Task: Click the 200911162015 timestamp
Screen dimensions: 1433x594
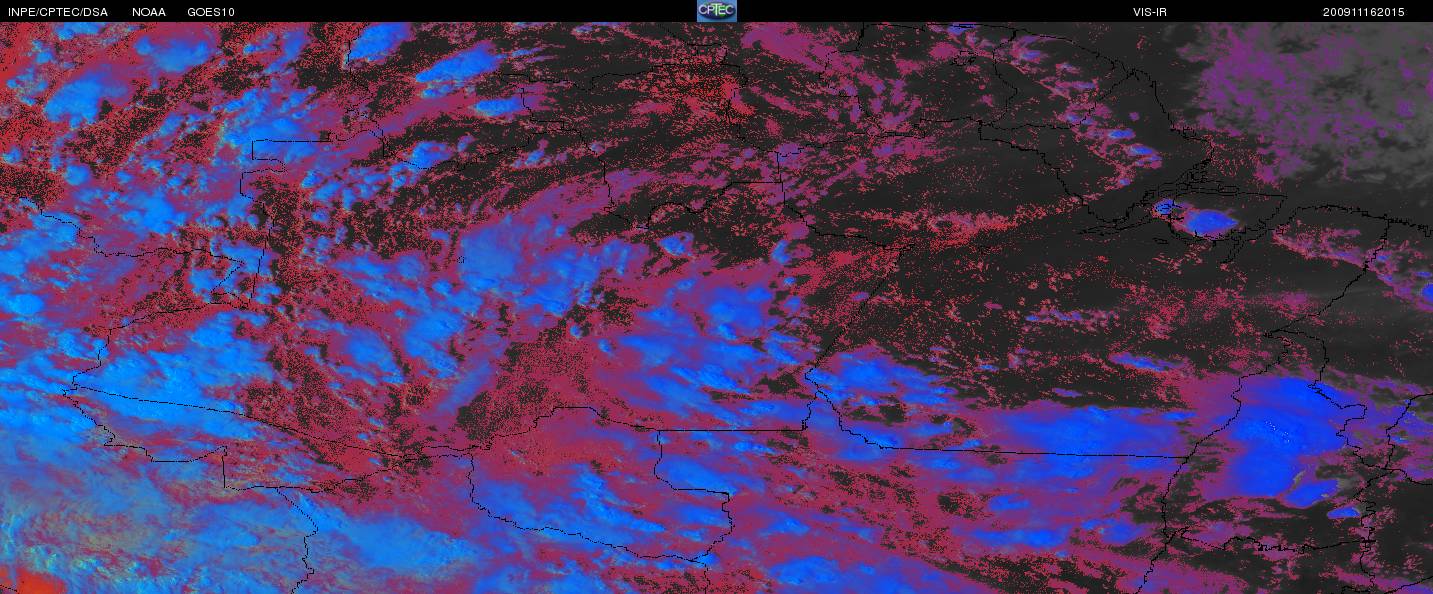Action: 1363,12
